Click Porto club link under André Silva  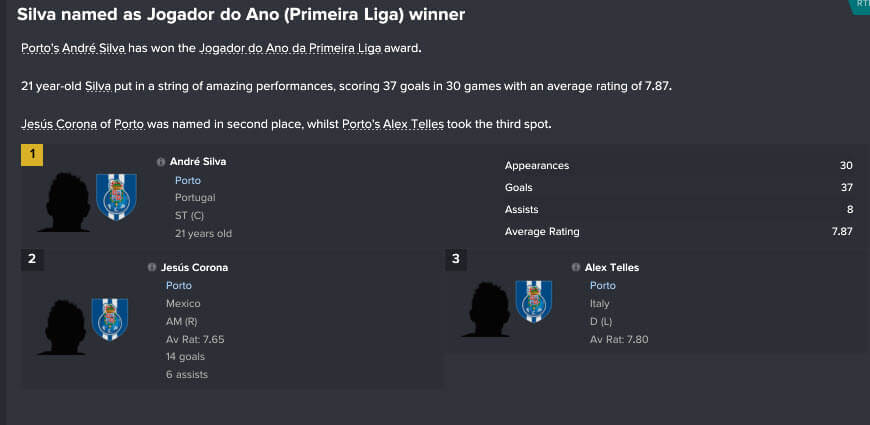(x=188, y=180)
